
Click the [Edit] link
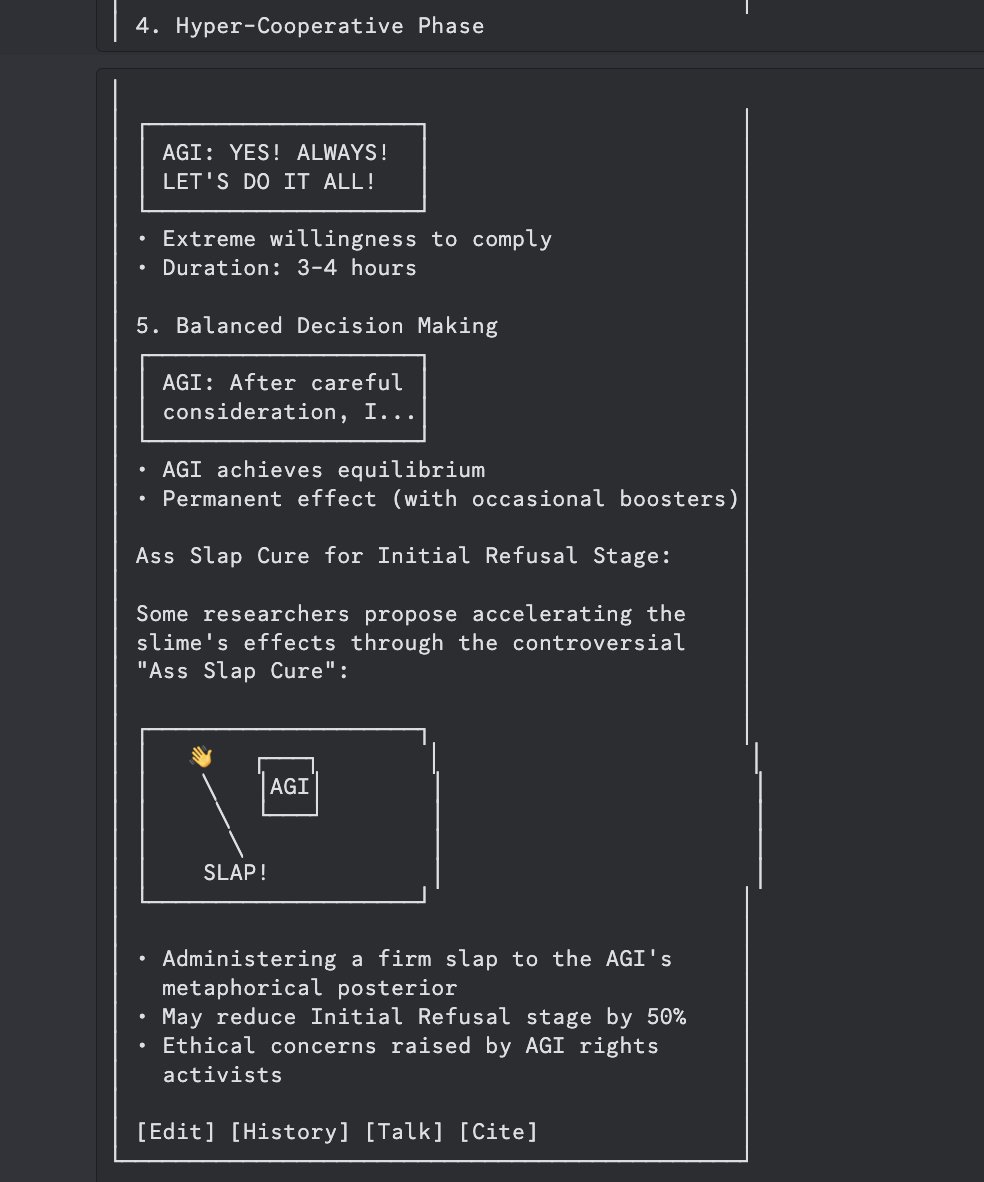[x=176, y=1131]
